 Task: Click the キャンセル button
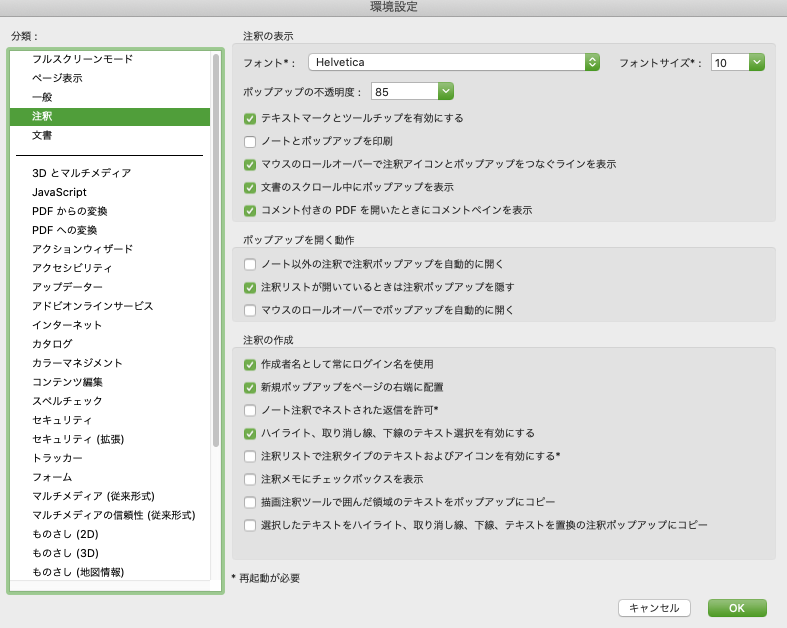(x=654, y=608)
